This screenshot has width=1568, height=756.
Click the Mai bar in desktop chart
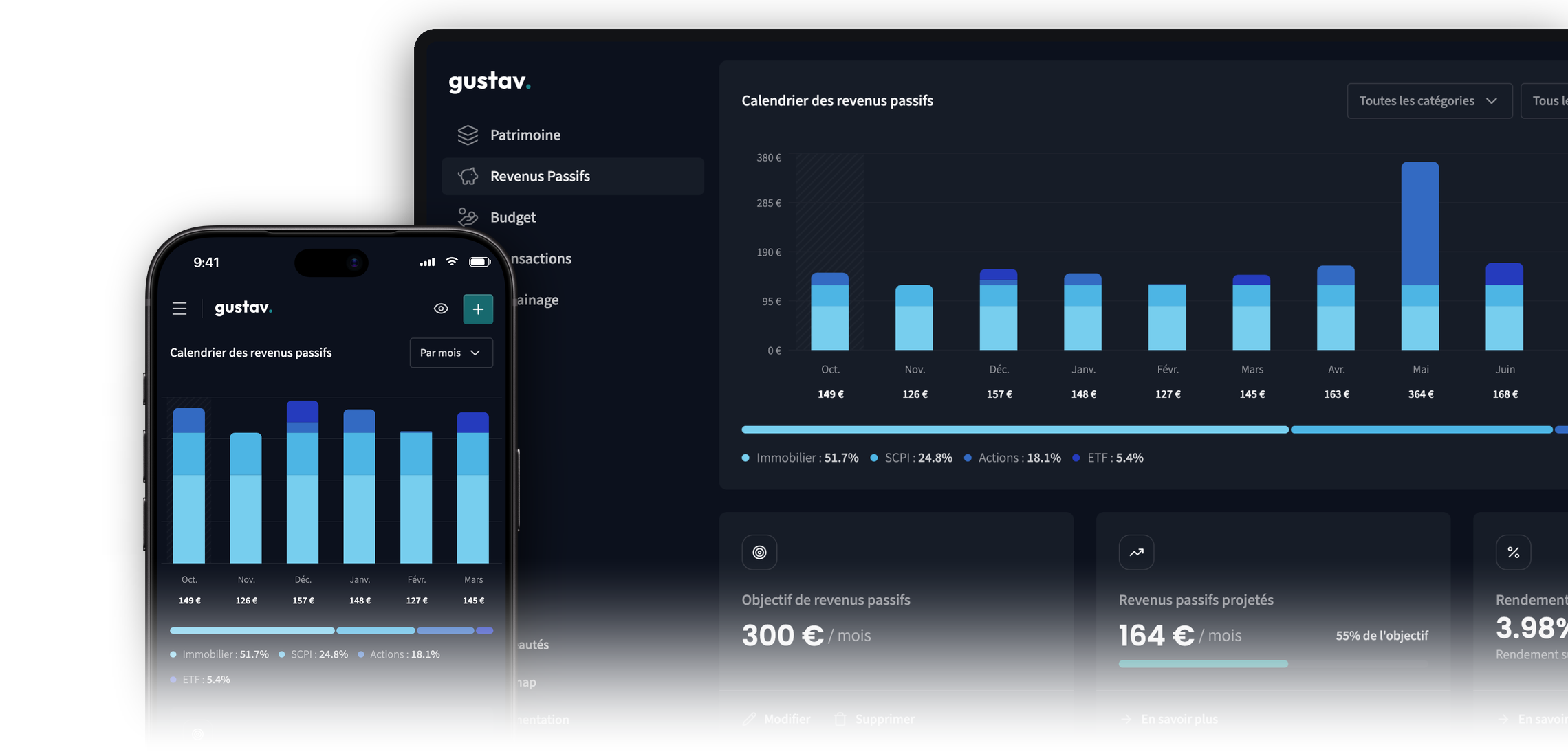1420,256
